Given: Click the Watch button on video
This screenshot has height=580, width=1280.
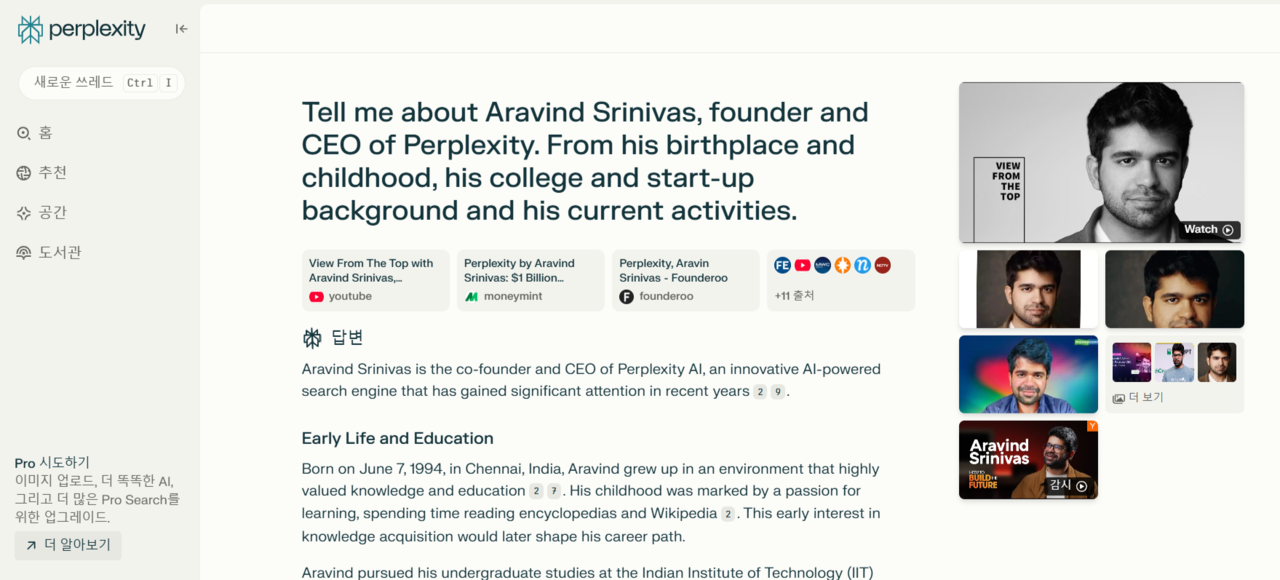Looking at the screenshot, I should pyautogui.click(x=1208, y=230).
